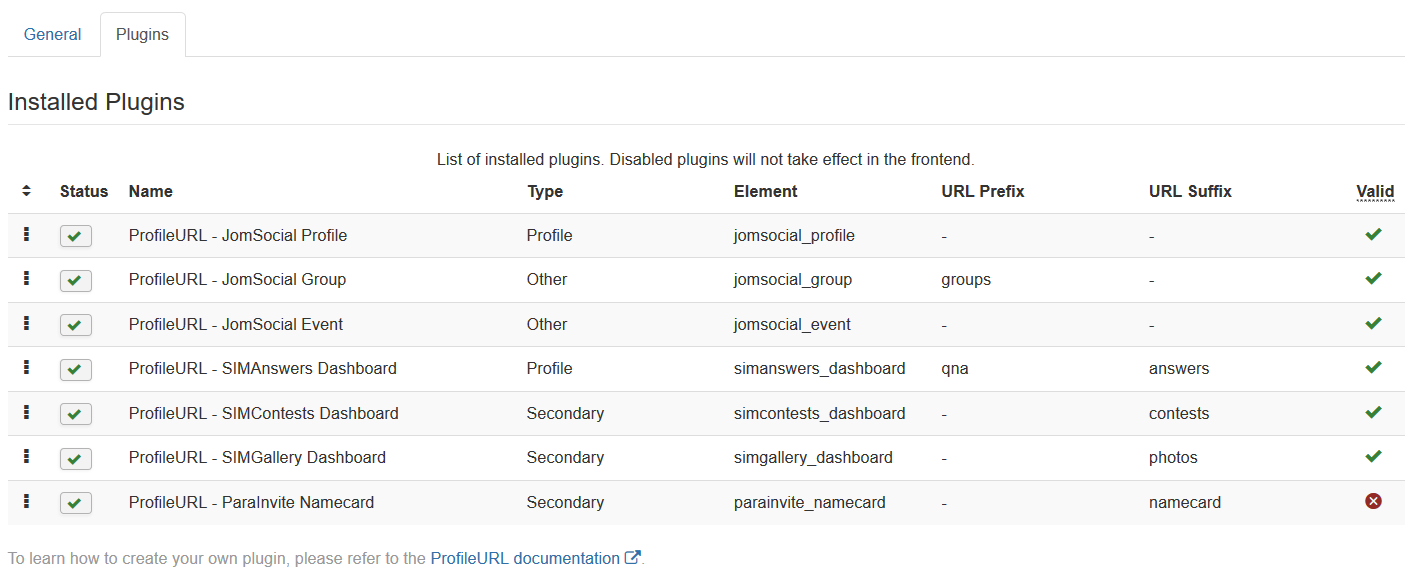Viewport: 1413px width, 577px height.
Task: Click the ProfileURL - SIMGallery Dashboard name
Action: click(x=257, y=457)
